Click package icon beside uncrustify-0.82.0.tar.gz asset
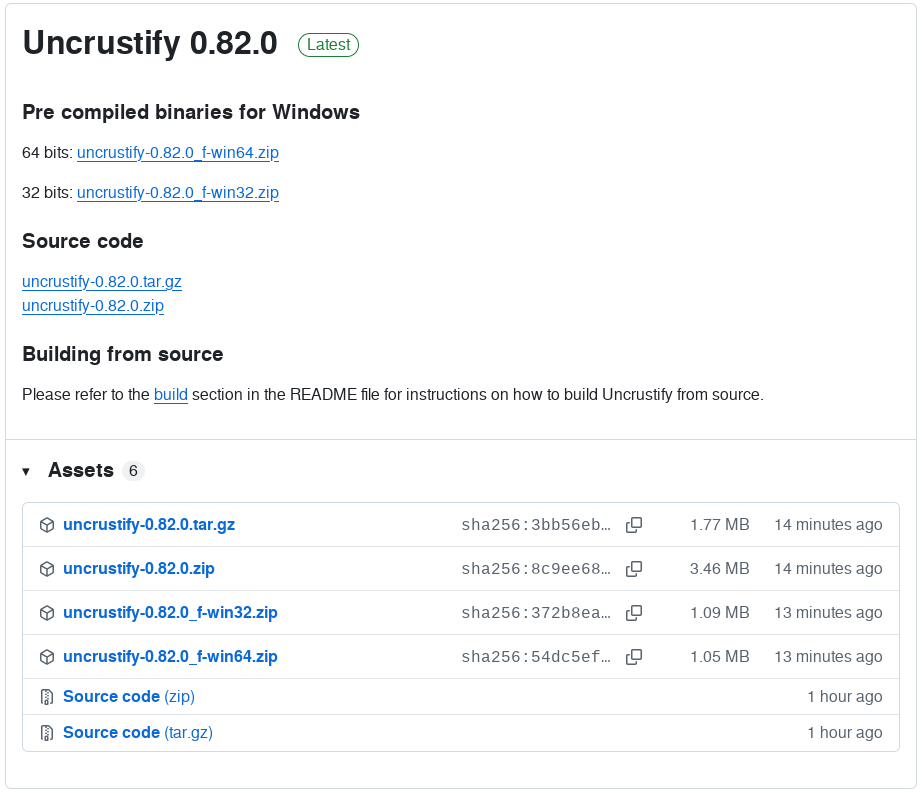922x793 pixels. tap(46, 525)
